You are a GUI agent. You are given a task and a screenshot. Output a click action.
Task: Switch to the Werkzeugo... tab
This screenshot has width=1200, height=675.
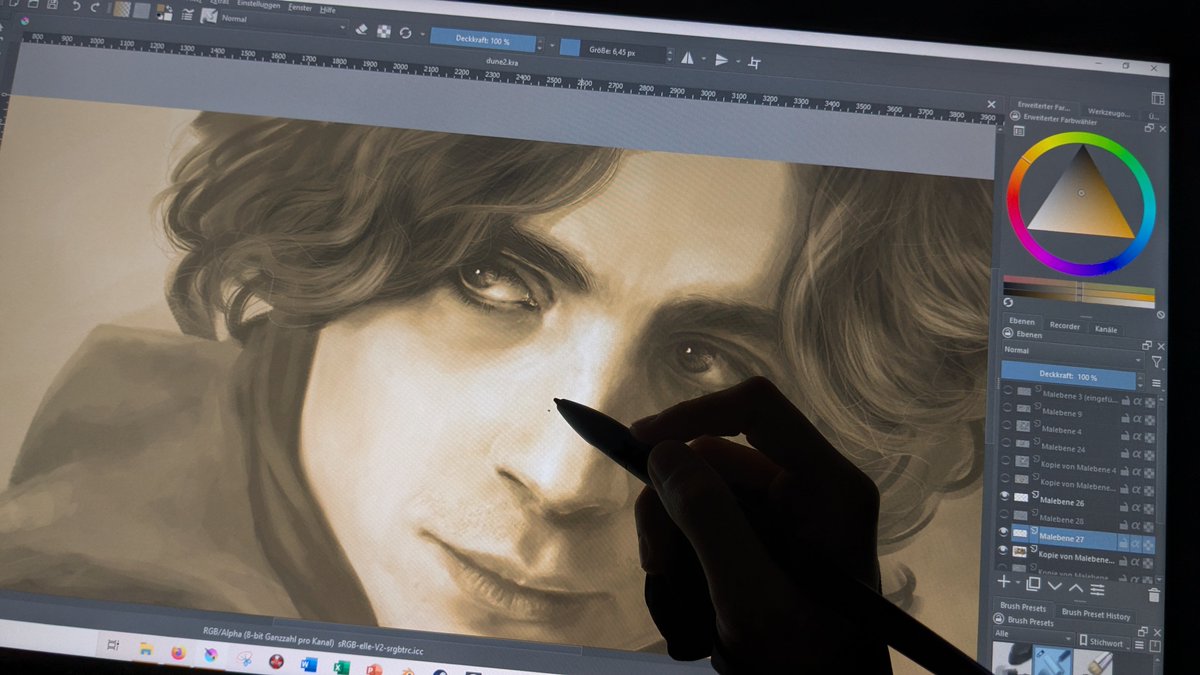coord(1109,112)
